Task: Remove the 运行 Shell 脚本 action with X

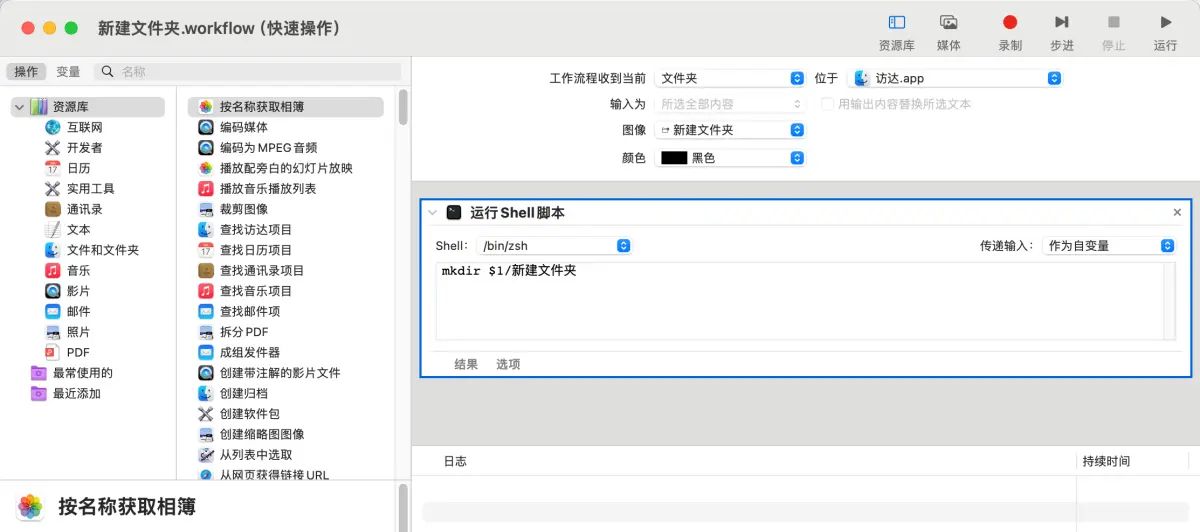Action: coord(1177,213)
